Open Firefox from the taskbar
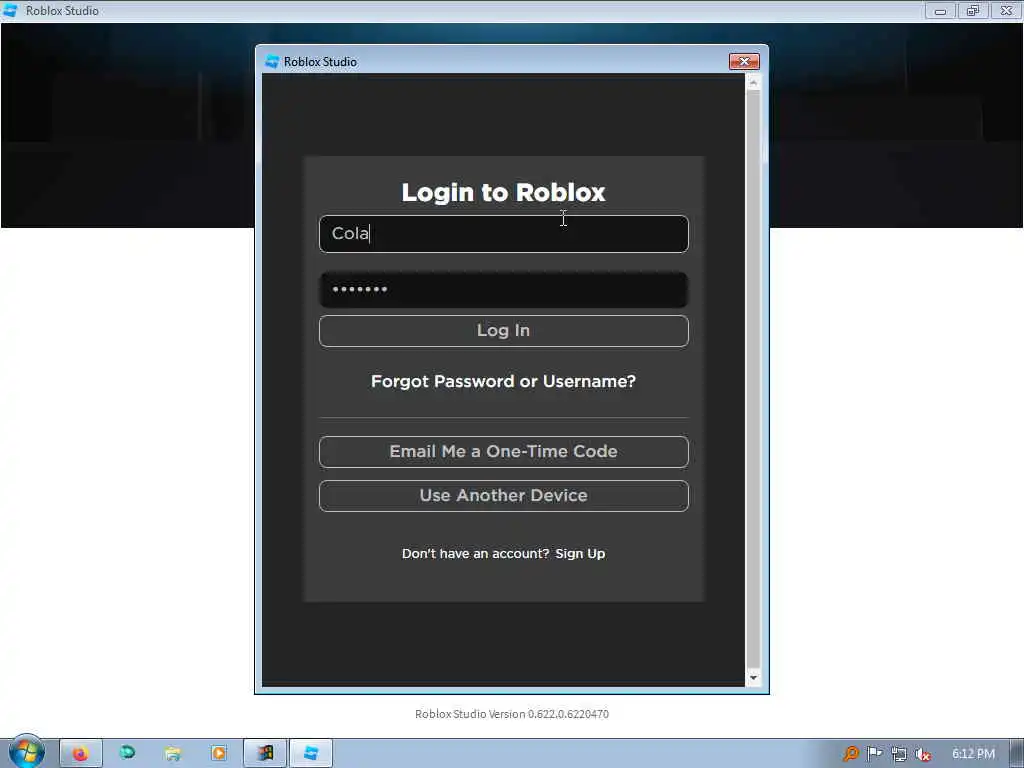 [81, 754]
